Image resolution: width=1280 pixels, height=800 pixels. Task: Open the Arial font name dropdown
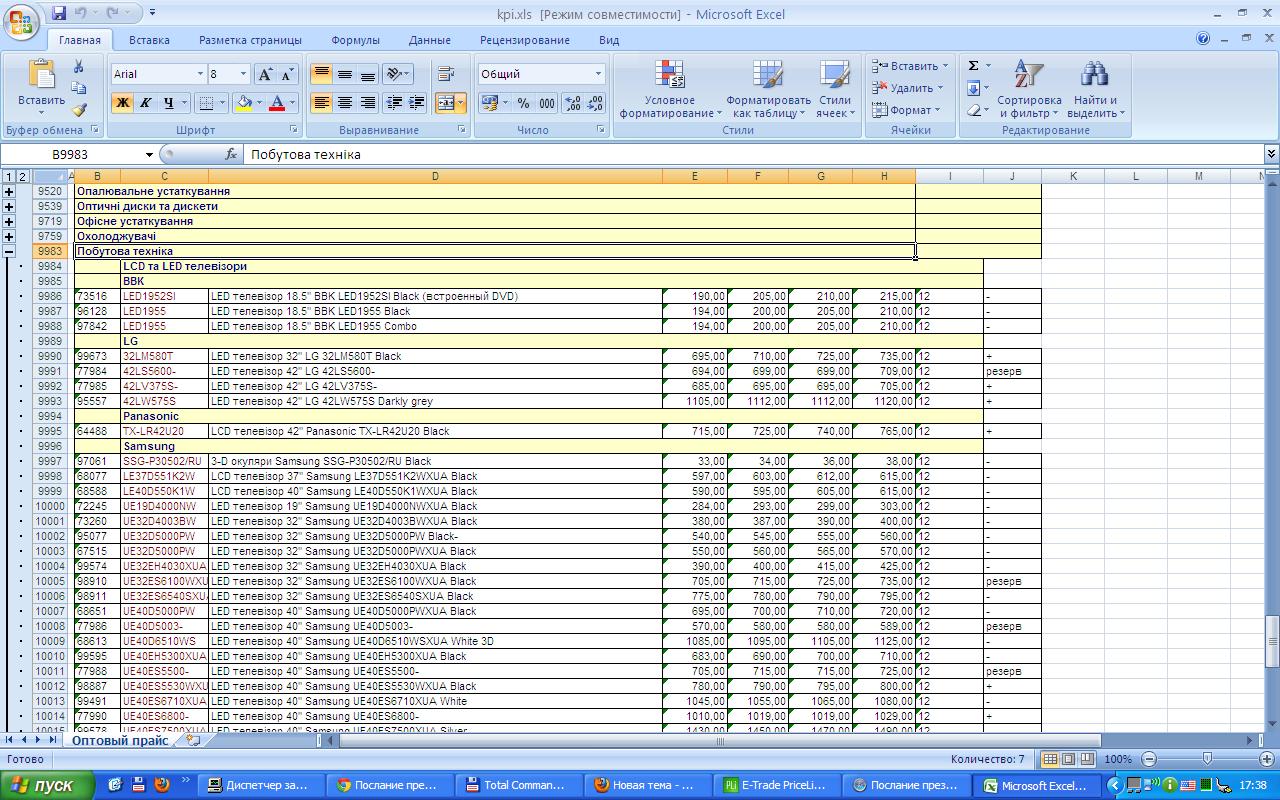198,74
